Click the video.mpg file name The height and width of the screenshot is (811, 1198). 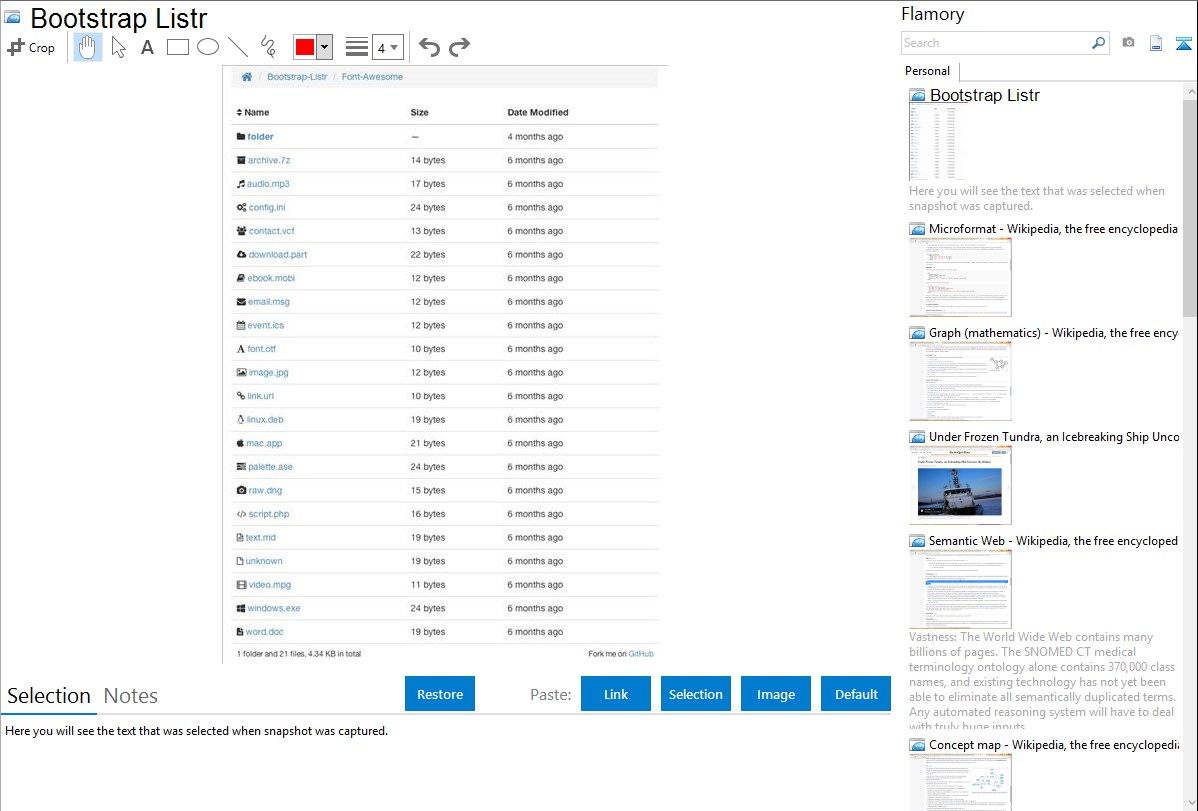(x=270, y=585)
